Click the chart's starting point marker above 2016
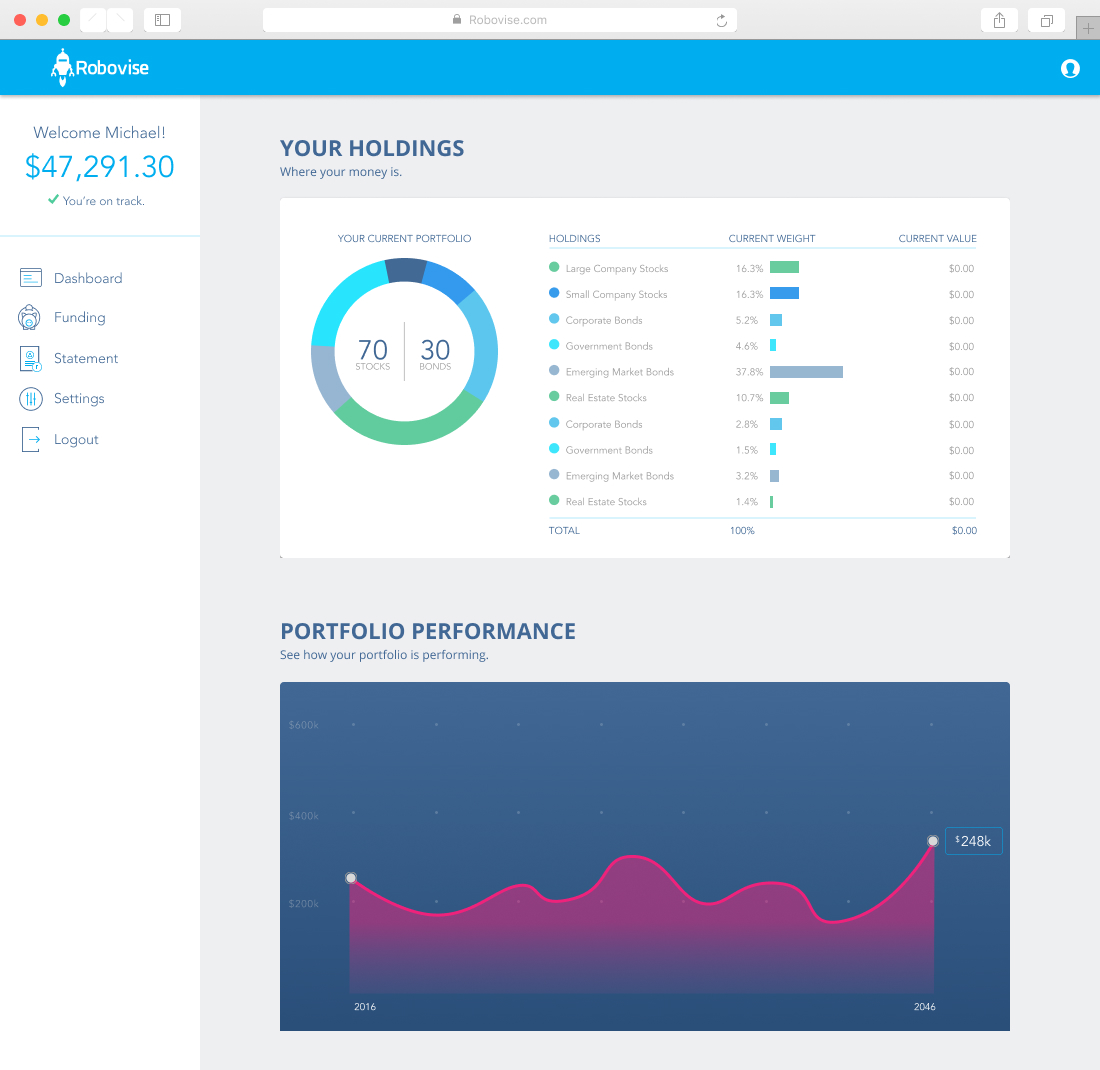Screen dimensions: 1100x1070 coord(351,878)
